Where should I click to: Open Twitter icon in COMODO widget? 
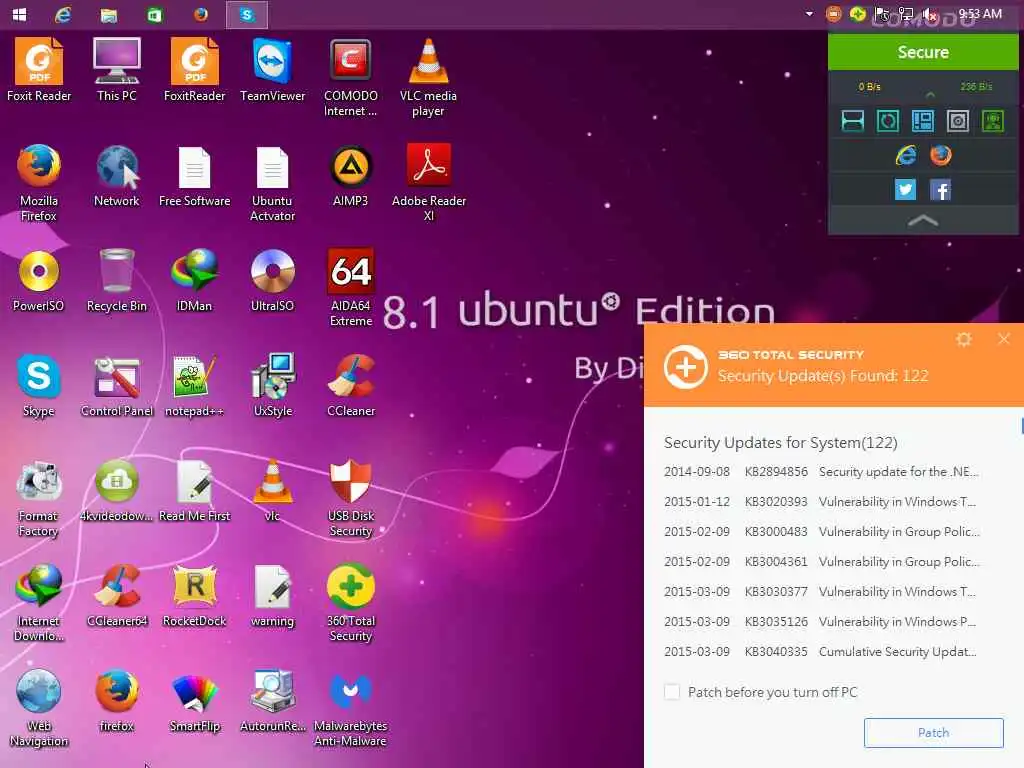(x=905, y=190)
